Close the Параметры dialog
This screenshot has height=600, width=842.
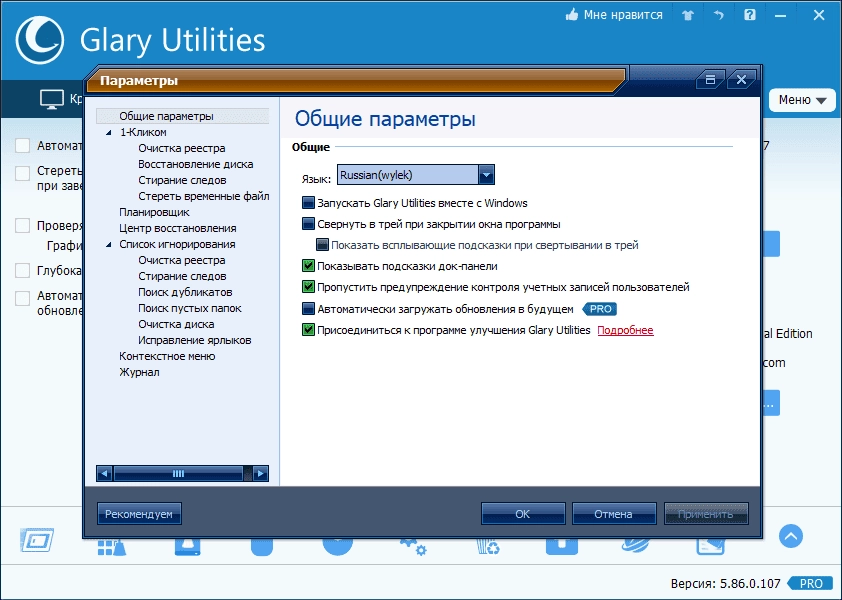click(x=741, y=79)
